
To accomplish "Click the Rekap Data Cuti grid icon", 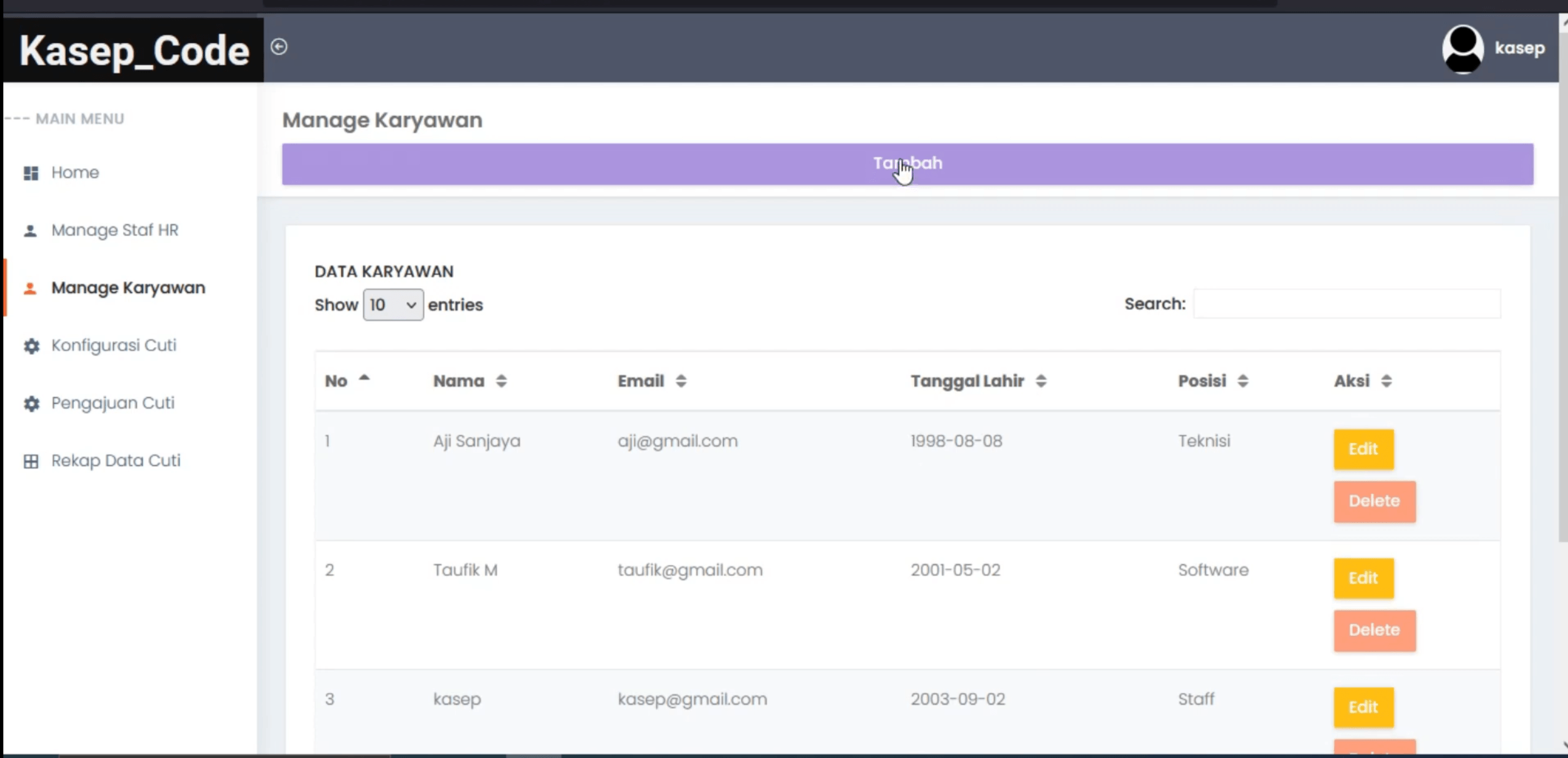I will (x=31, y=461).
